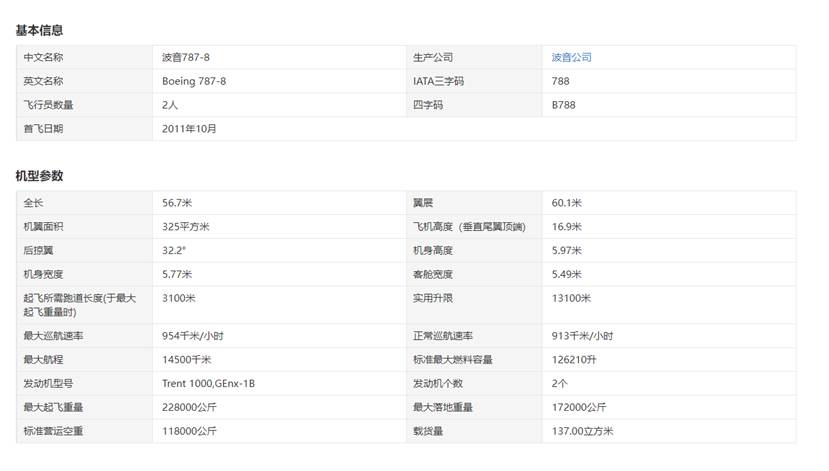Click the Trent 1000,GEnx-1B value
The height and width of the screenshot is (471, 829).
click(208, 383)
